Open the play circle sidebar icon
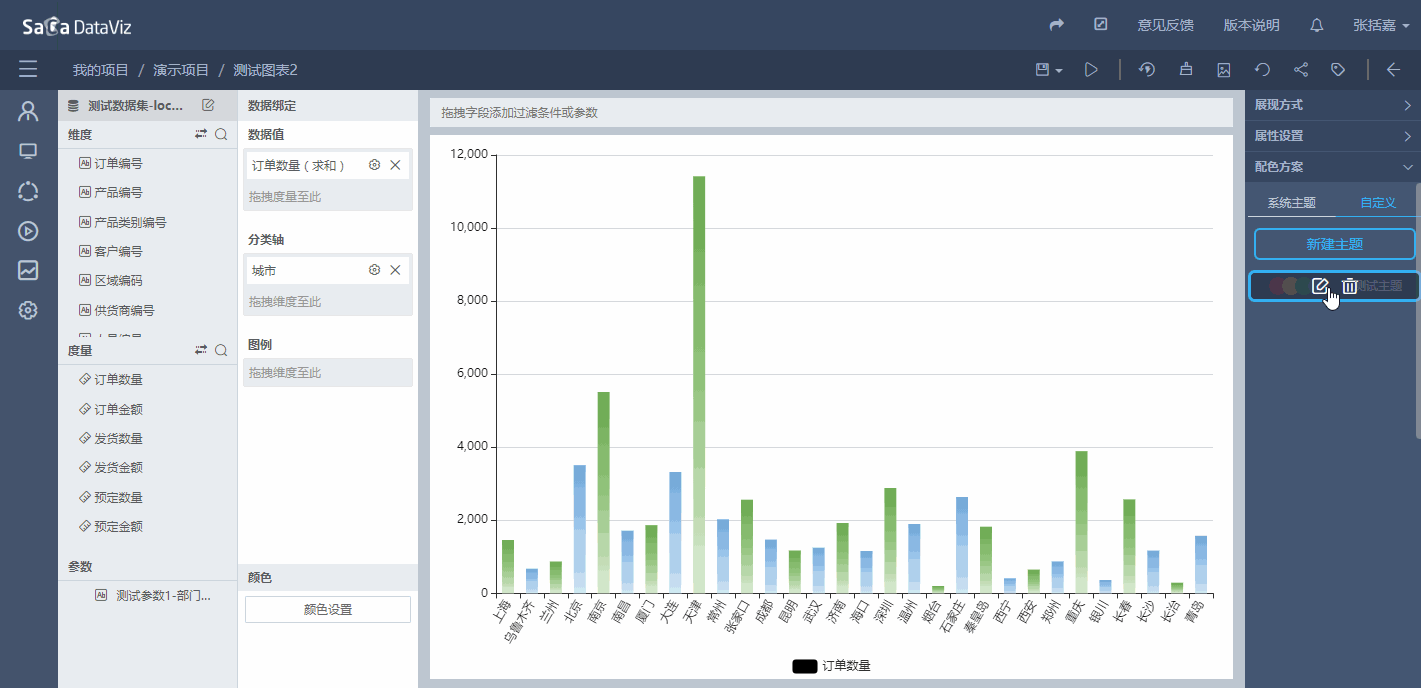This screenshot has width=1421, height=688. [28, 231]
